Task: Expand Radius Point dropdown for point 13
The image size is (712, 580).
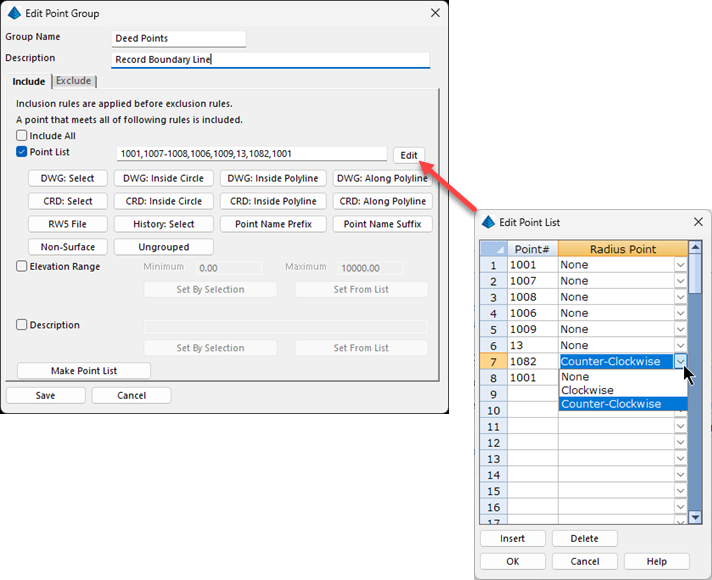Action: pos(680,344)
